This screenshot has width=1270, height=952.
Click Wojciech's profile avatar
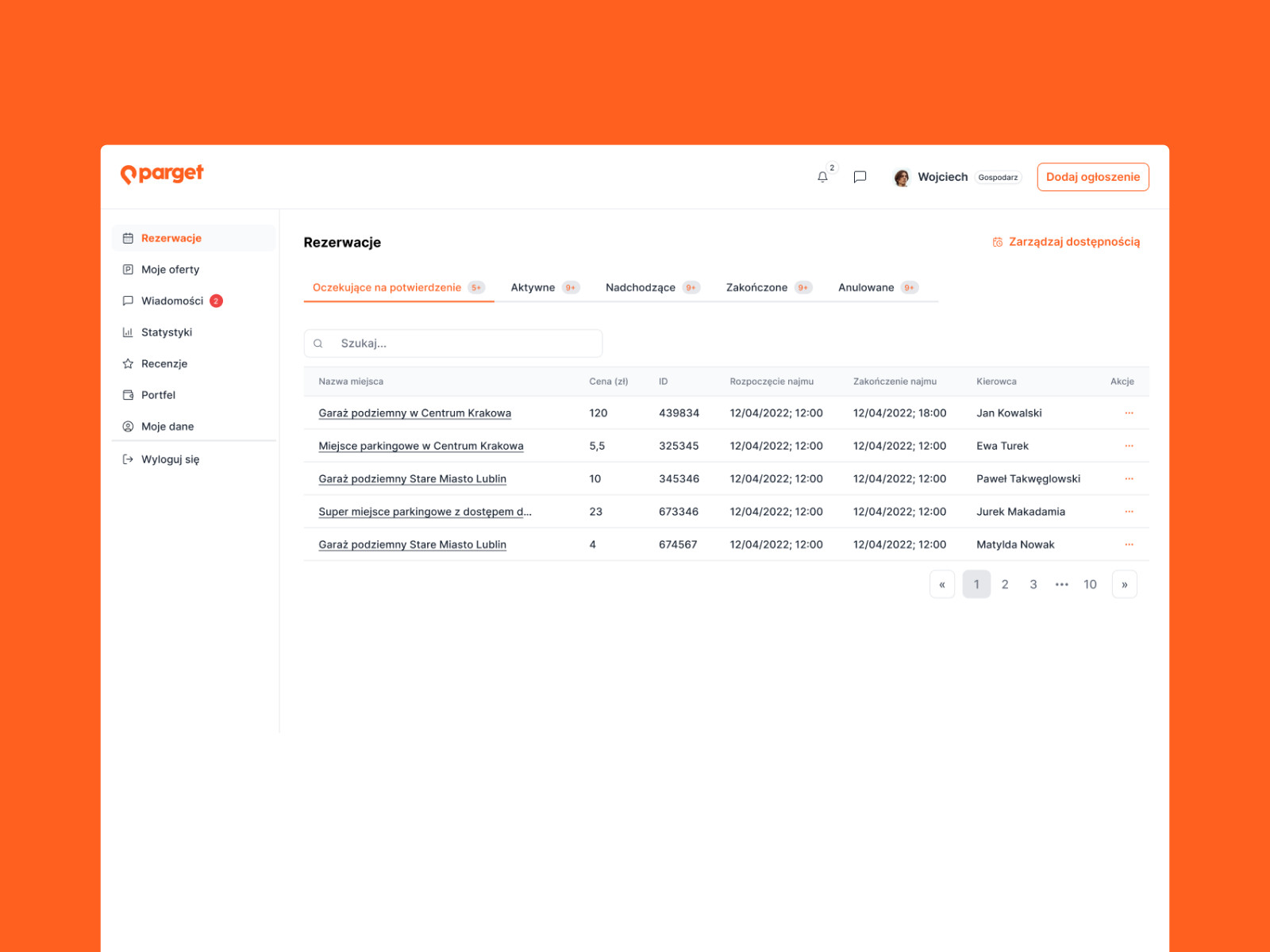click(x=901, y=178)
